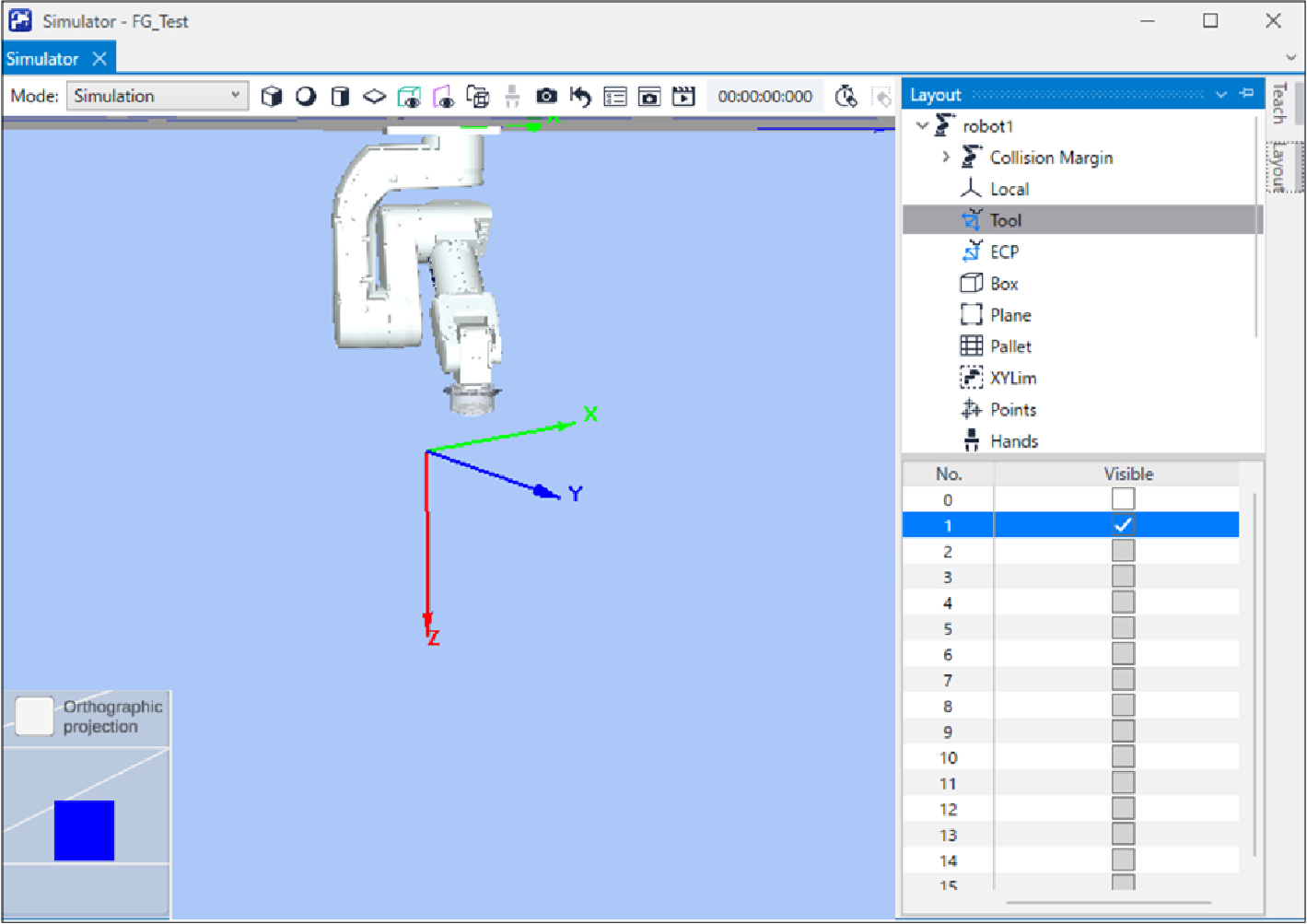Screen dimensions: 1307x924
Task: Select the Simulator document tab
Action: 42,59
